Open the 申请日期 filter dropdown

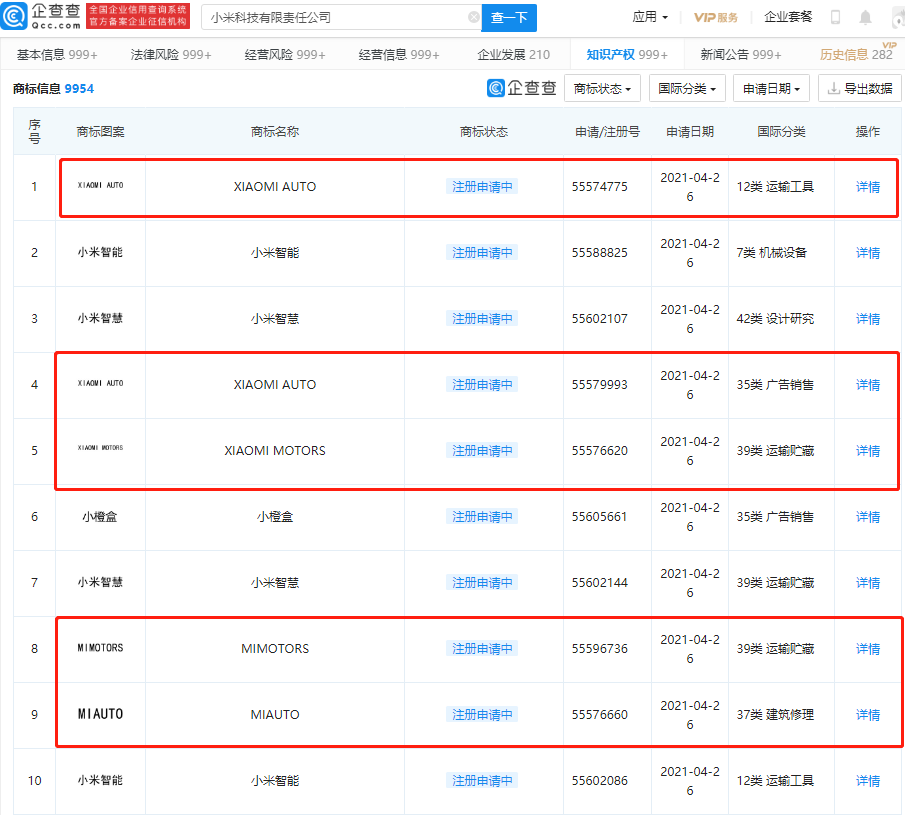[771, 88]
